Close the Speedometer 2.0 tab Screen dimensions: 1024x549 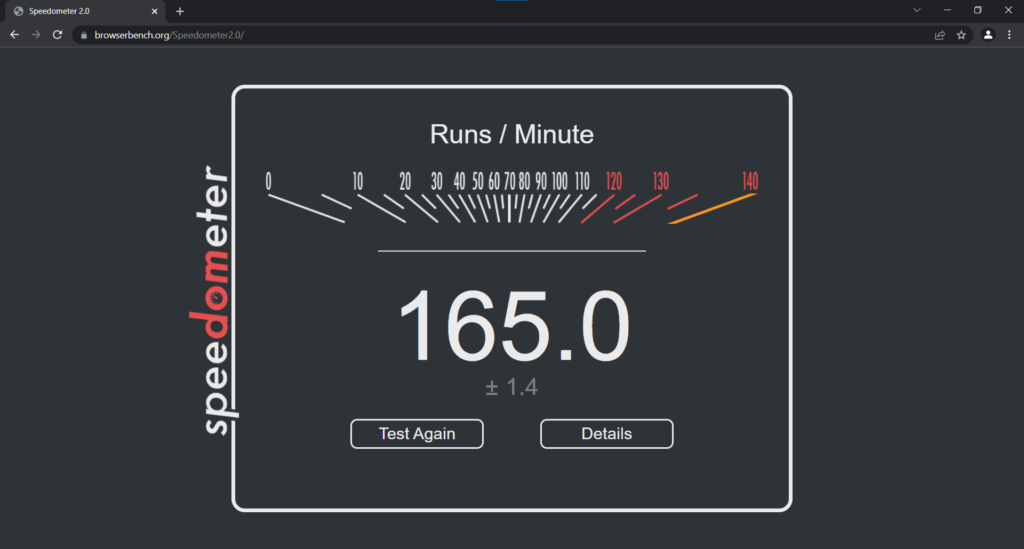pos(155,11)
